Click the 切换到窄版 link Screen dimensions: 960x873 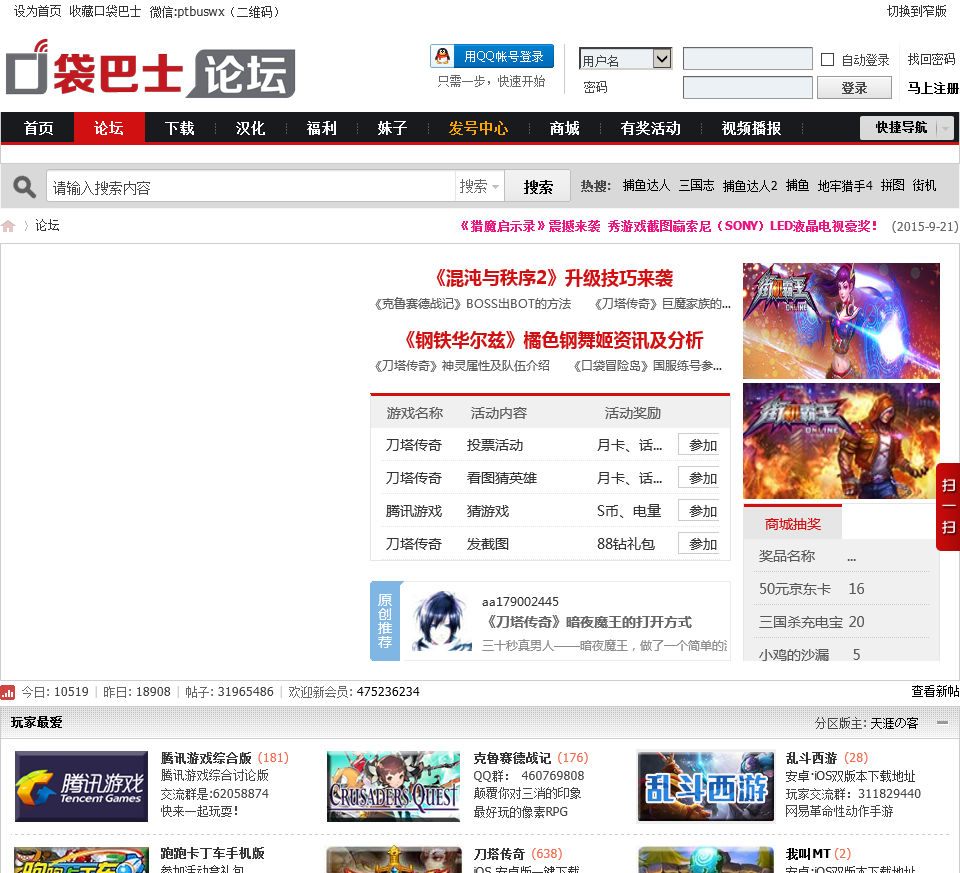[917, 11]
